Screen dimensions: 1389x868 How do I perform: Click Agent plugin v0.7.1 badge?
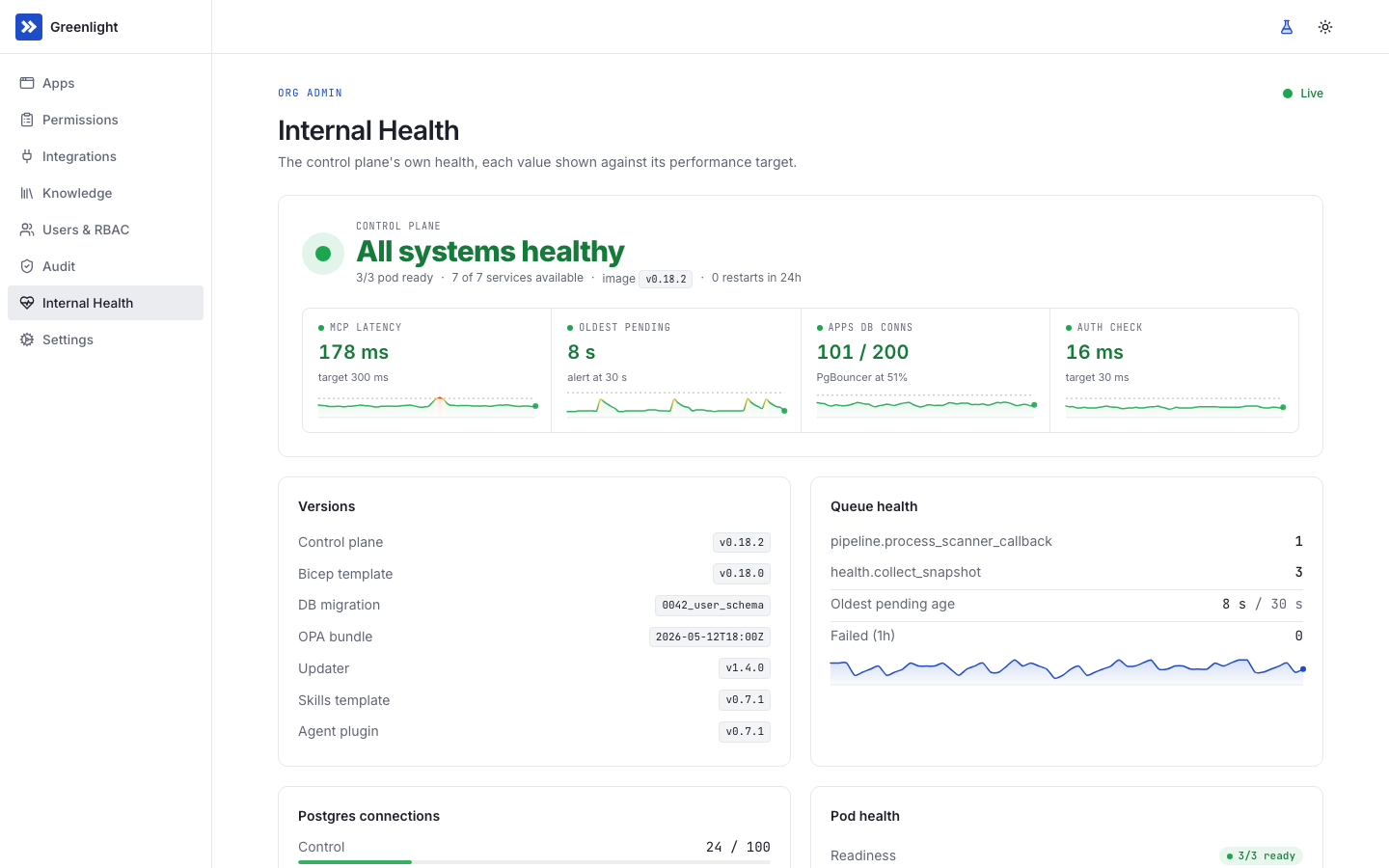pos(745,732)
